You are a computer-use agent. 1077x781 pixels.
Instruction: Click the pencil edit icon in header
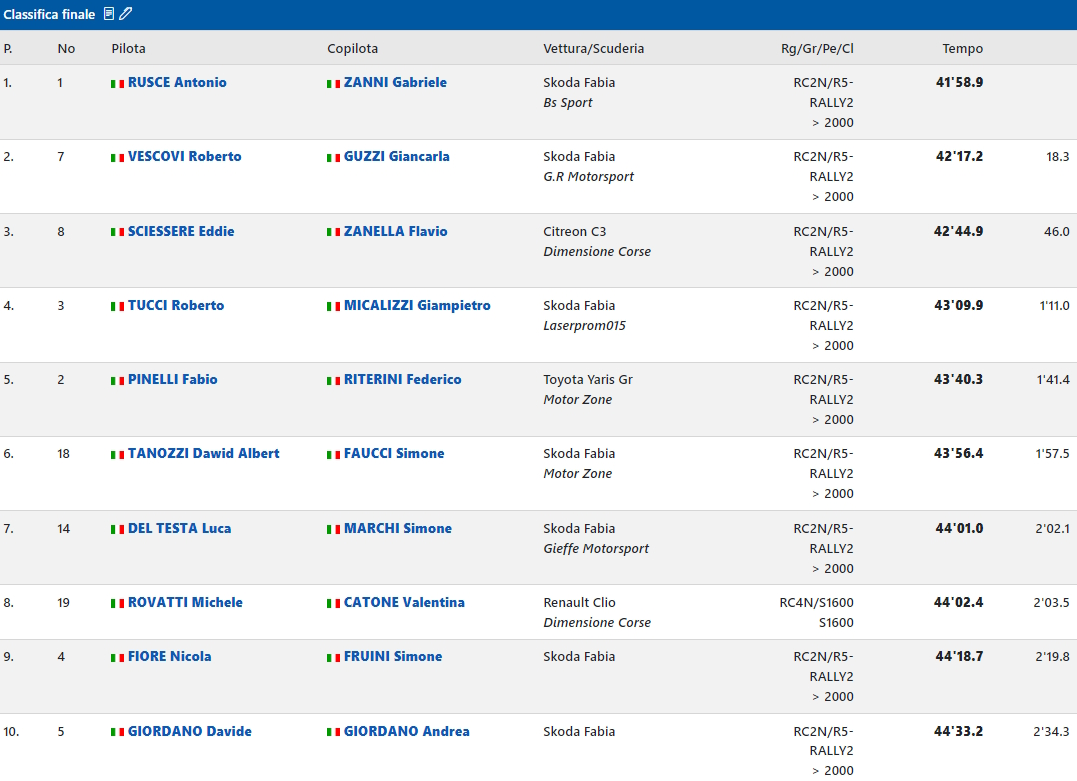point(125,14)
